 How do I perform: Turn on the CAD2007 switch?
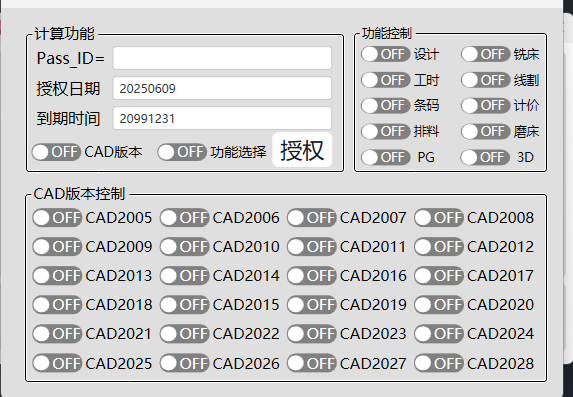click(x=311, y=218)
